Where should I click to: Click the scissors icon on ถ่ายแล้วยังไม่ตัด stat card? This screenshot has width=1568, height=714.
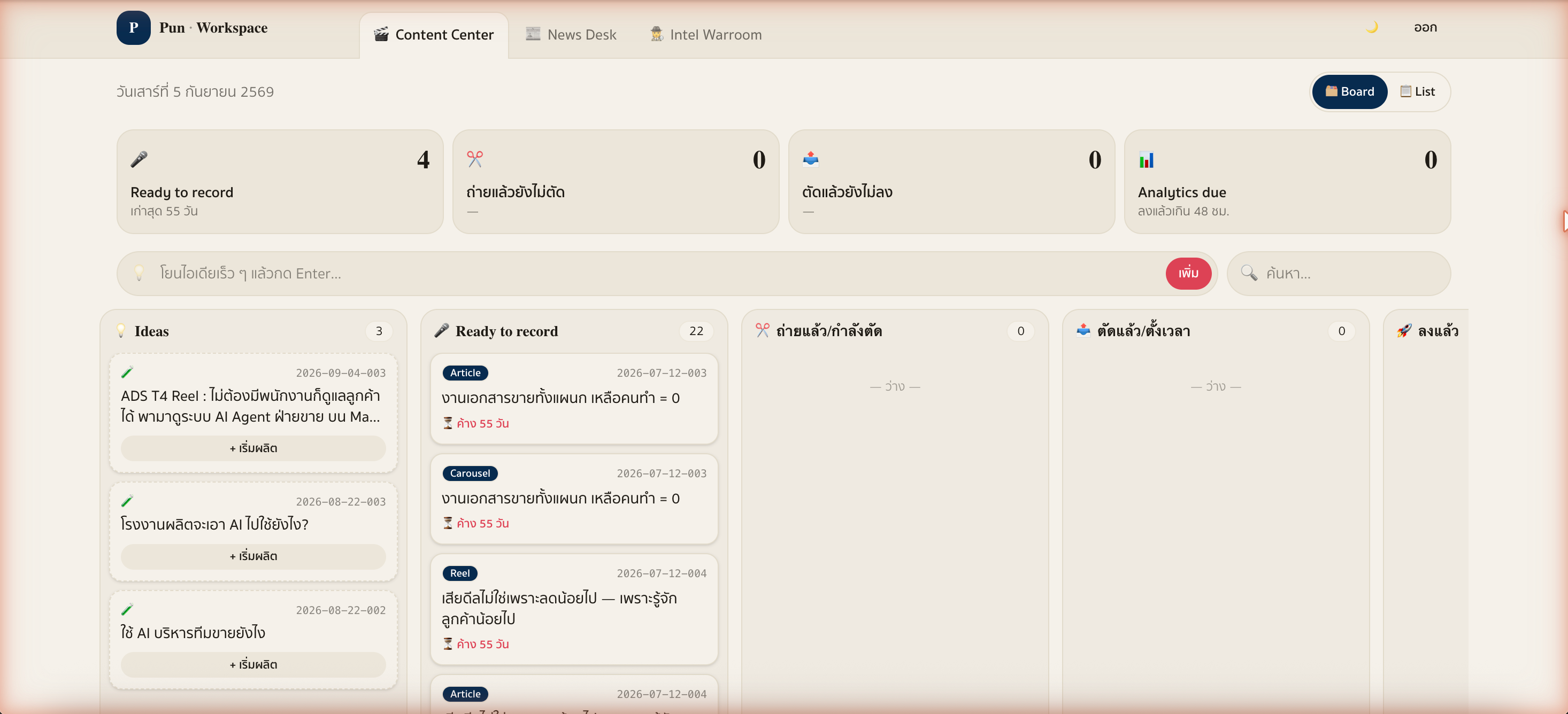click(475, 159)
